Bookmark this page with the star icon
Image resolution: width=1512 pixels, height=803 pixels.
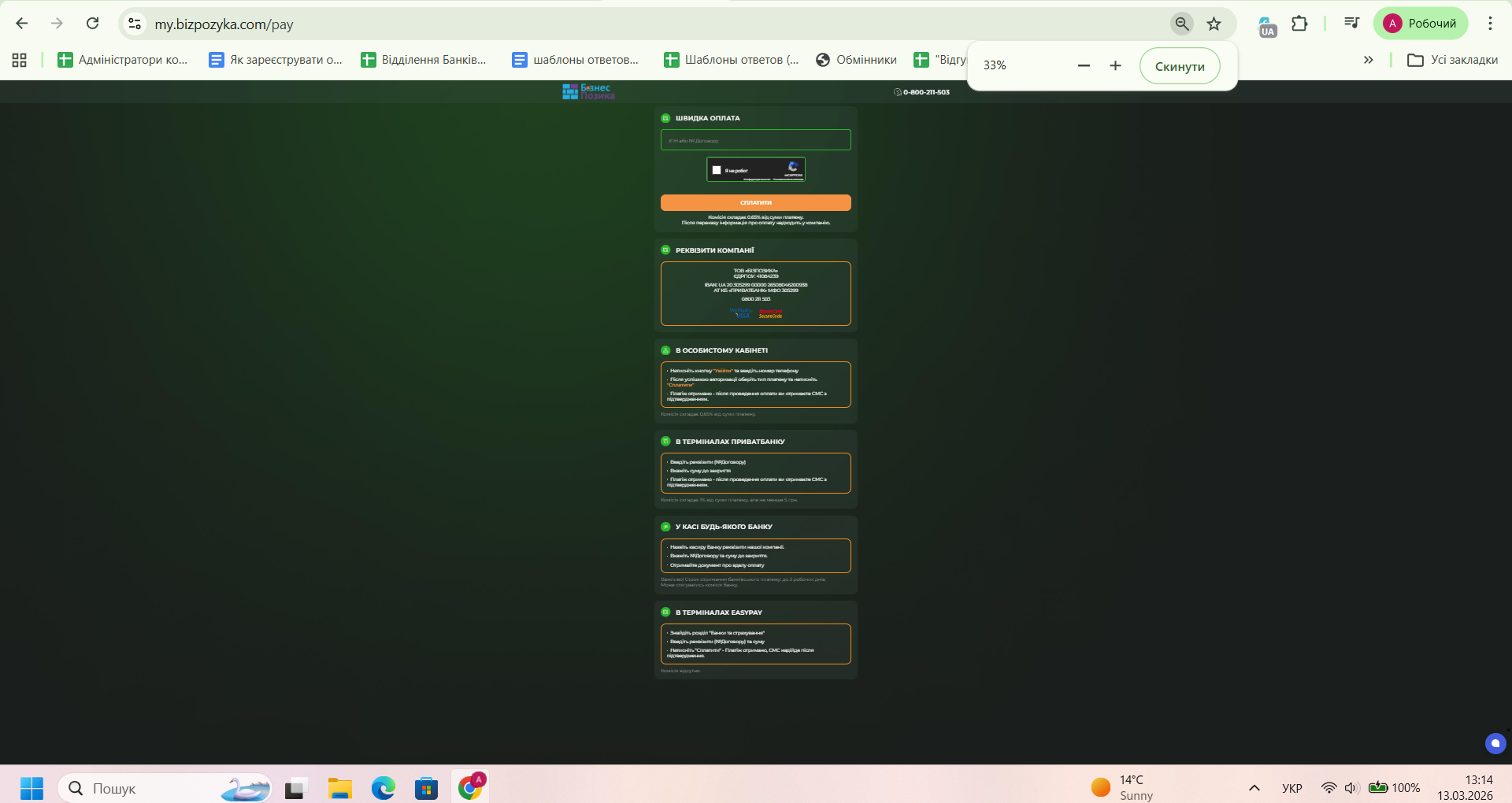(x=1214, y=24)
